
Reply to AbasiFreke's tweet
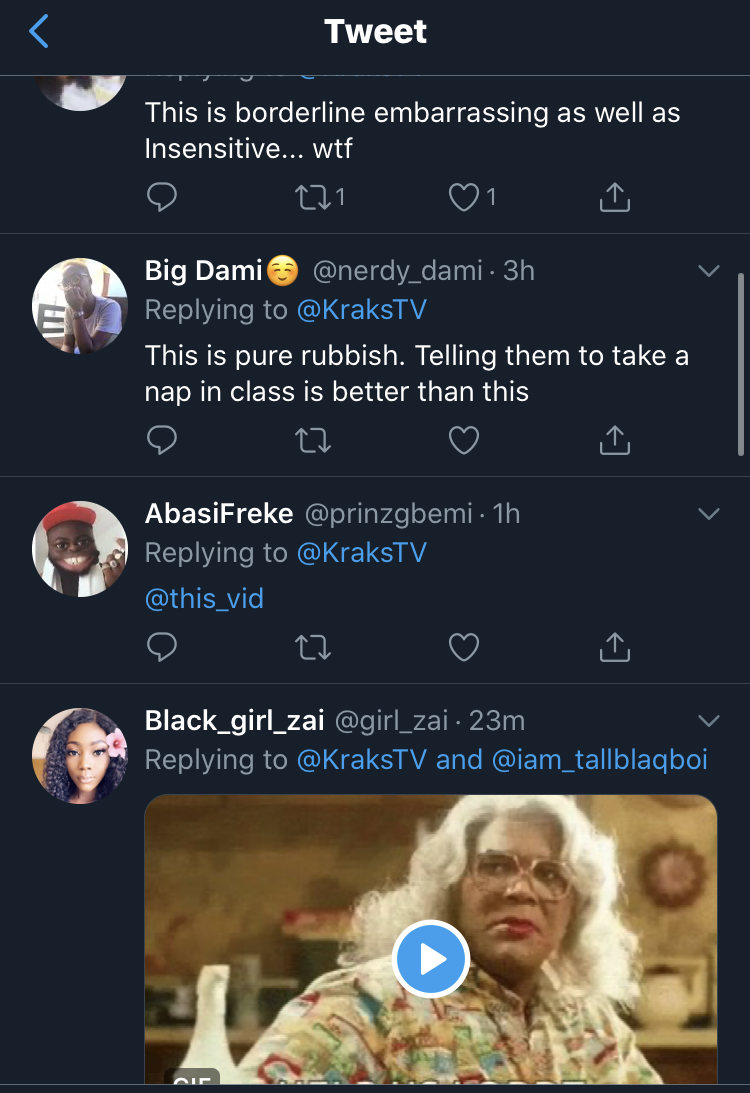coord(161,648)
